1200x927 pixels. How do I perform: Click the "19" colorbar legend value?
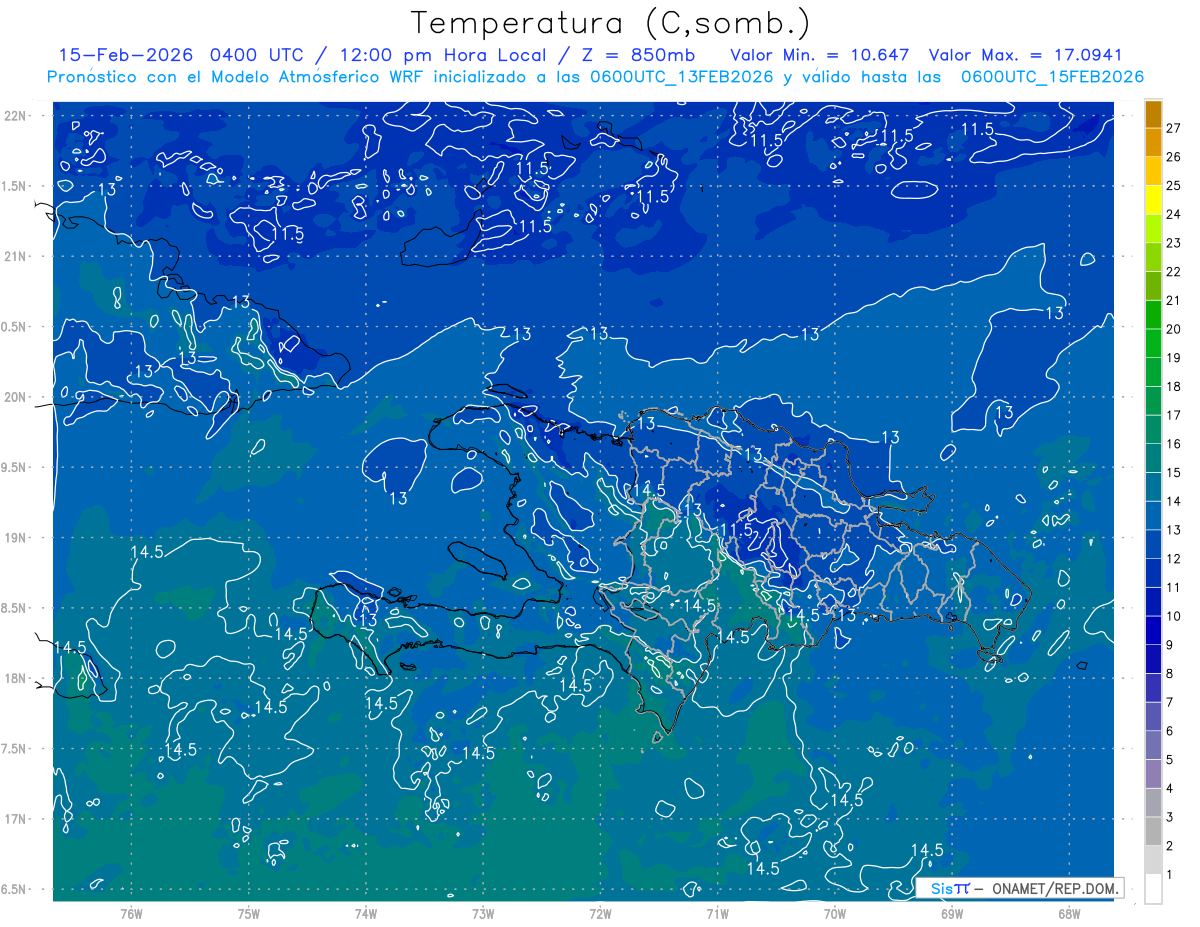[x=1174, y=357]
